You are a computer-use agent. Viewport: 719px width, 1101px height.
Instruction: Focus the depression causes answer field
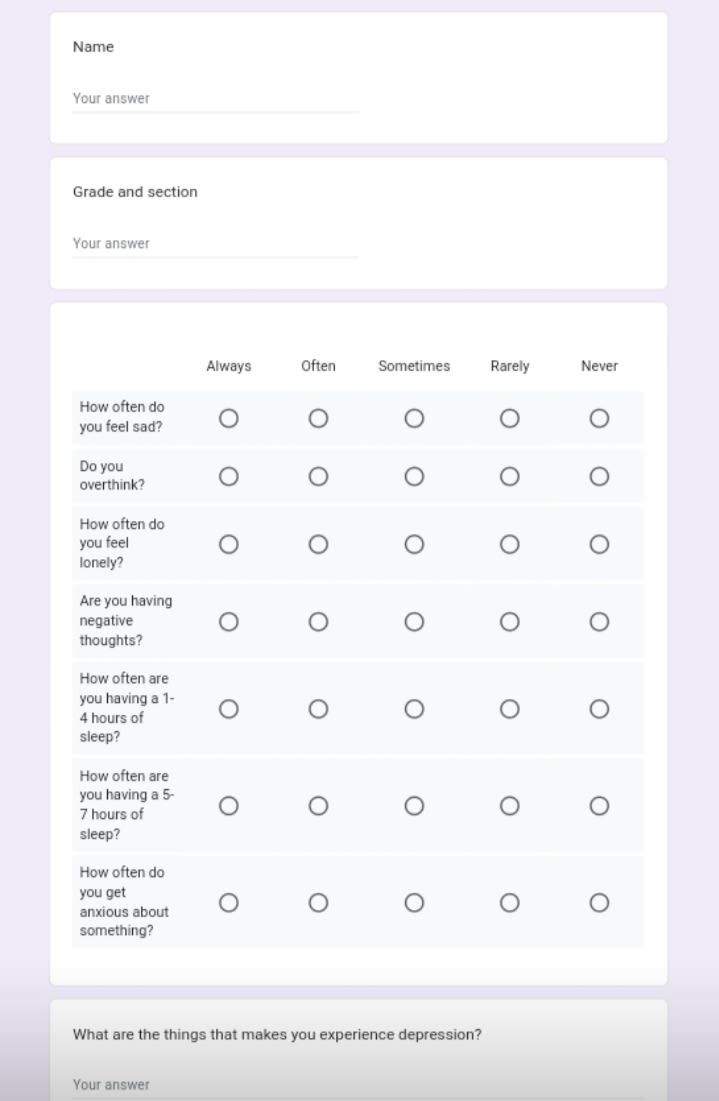point(357,1085)
